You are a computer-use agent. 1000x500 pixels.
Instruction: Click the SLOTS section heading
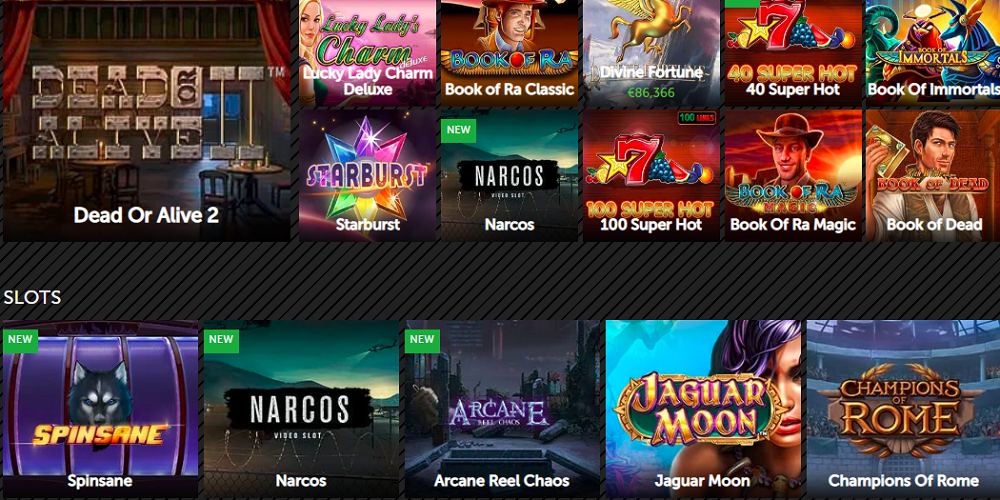point(32,297)
